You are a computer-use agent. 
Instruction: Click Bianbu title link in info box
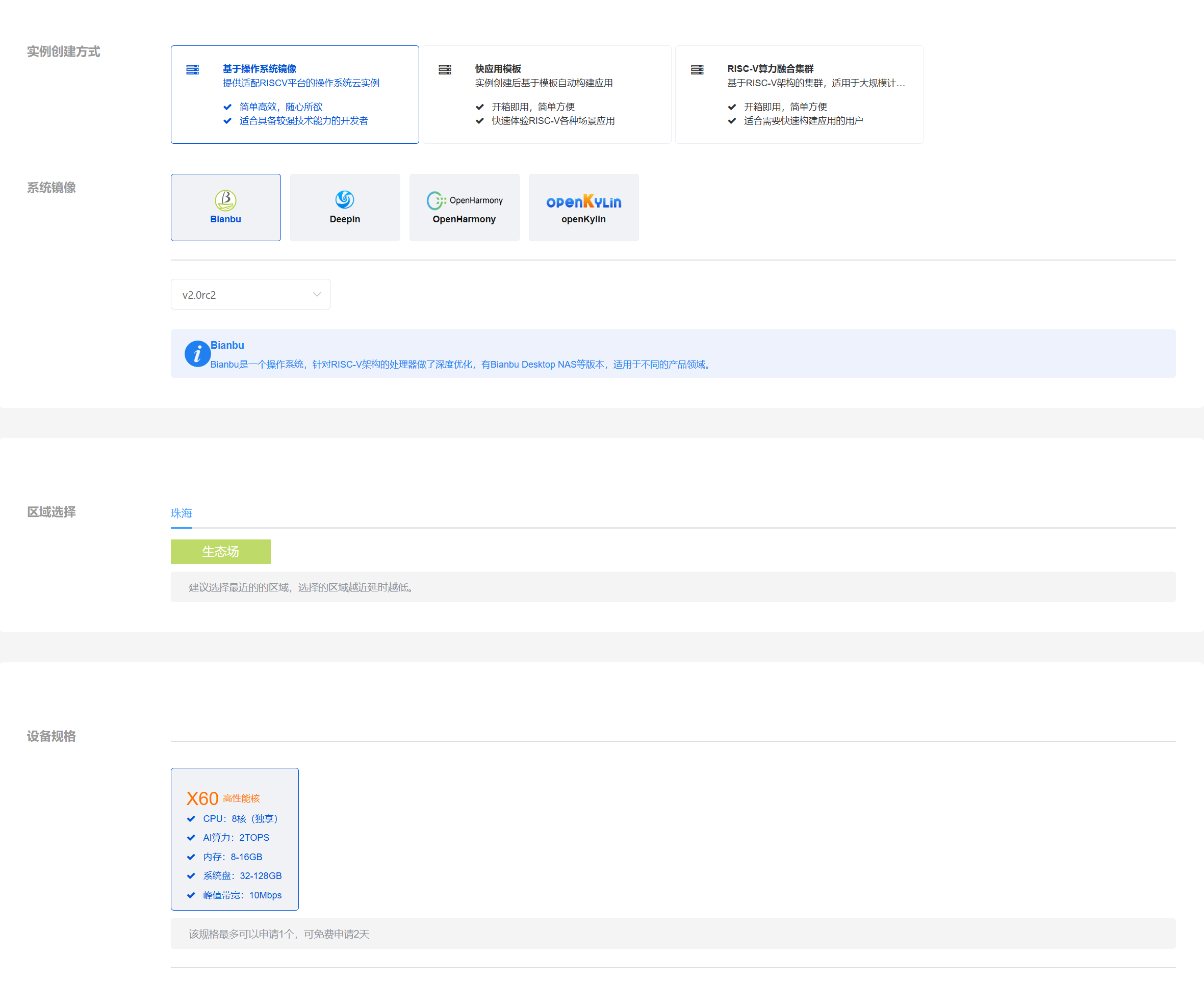click(227, 345)
